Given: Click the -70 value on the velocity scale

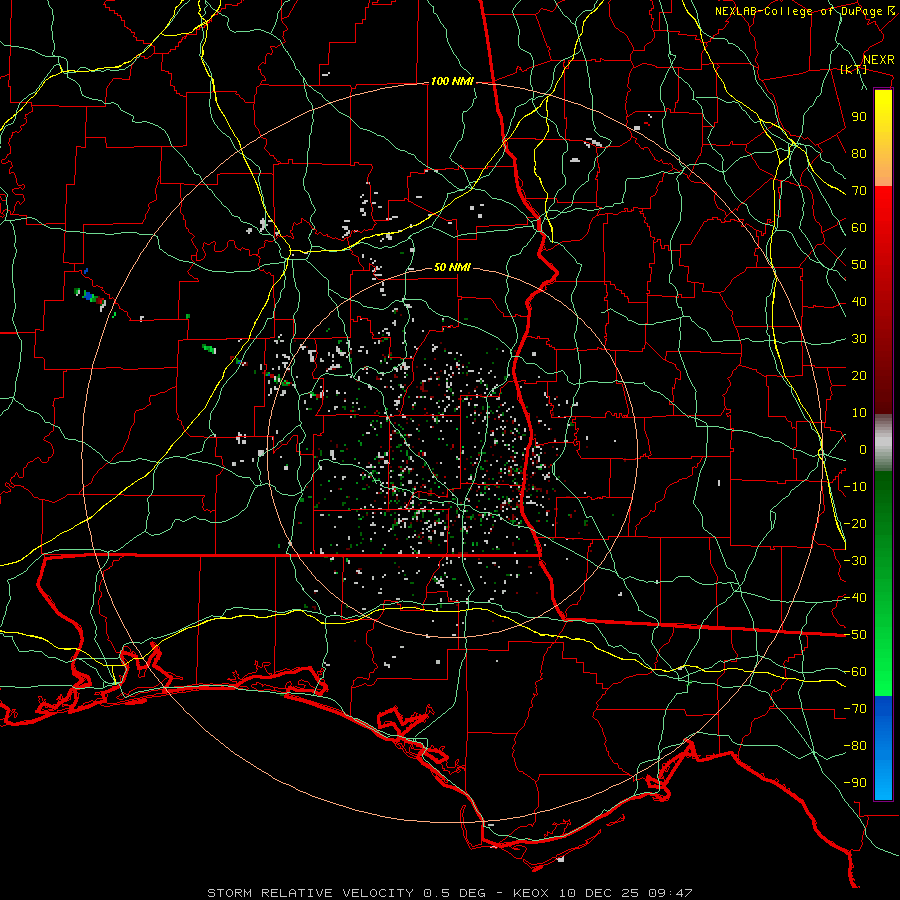Looking at the screenshot, I should point(855,709).
